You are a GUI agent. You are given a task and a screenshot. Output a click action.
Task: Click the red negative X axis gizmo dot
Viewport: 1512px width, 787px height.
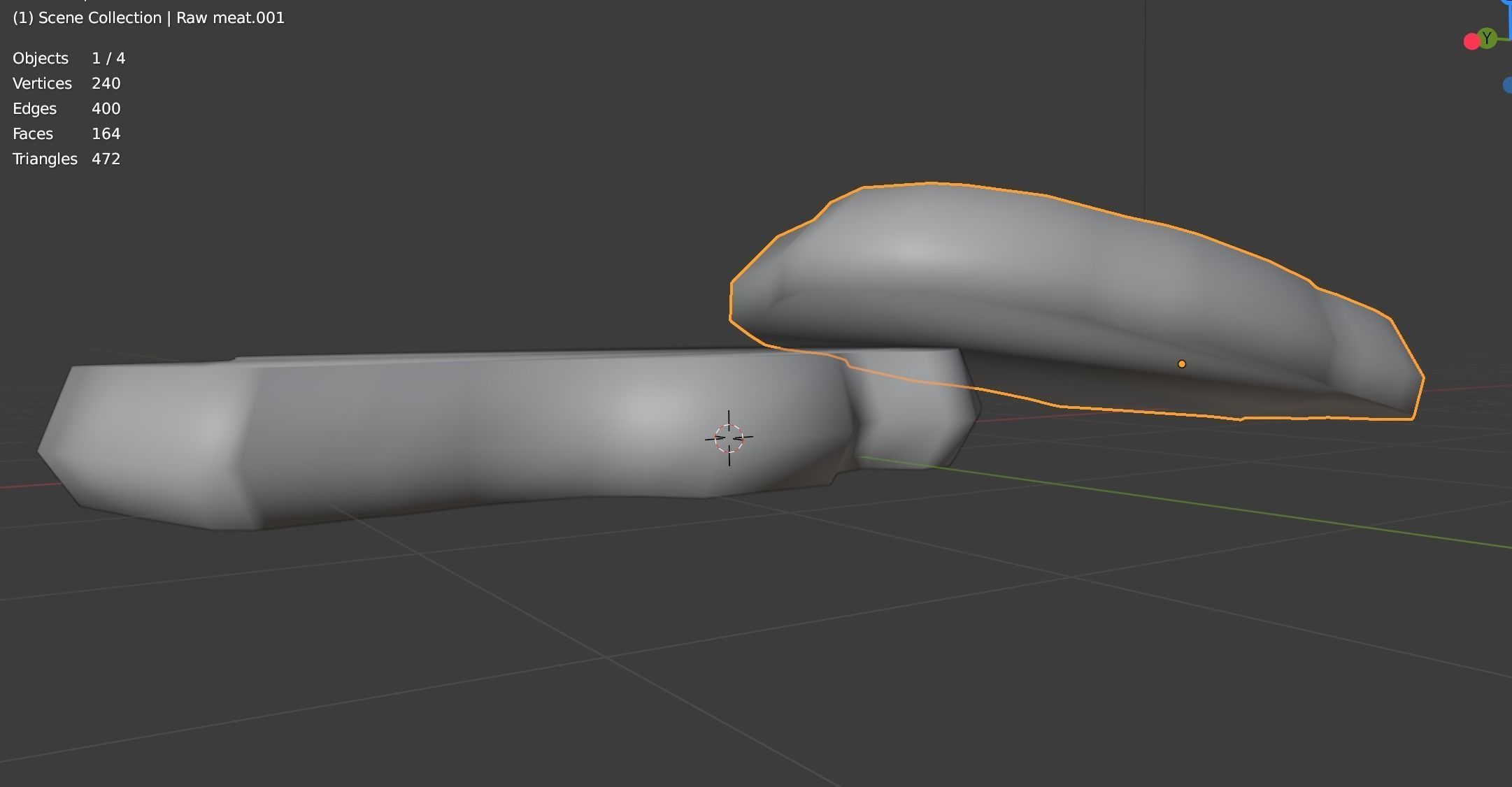pyautogui.click(x=1471, y=42)
